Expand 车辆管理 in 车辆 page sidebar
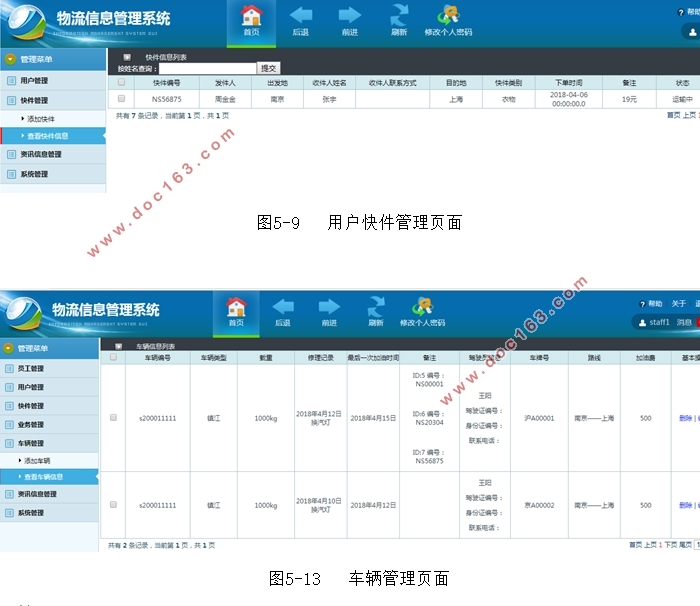 (49, 443)
